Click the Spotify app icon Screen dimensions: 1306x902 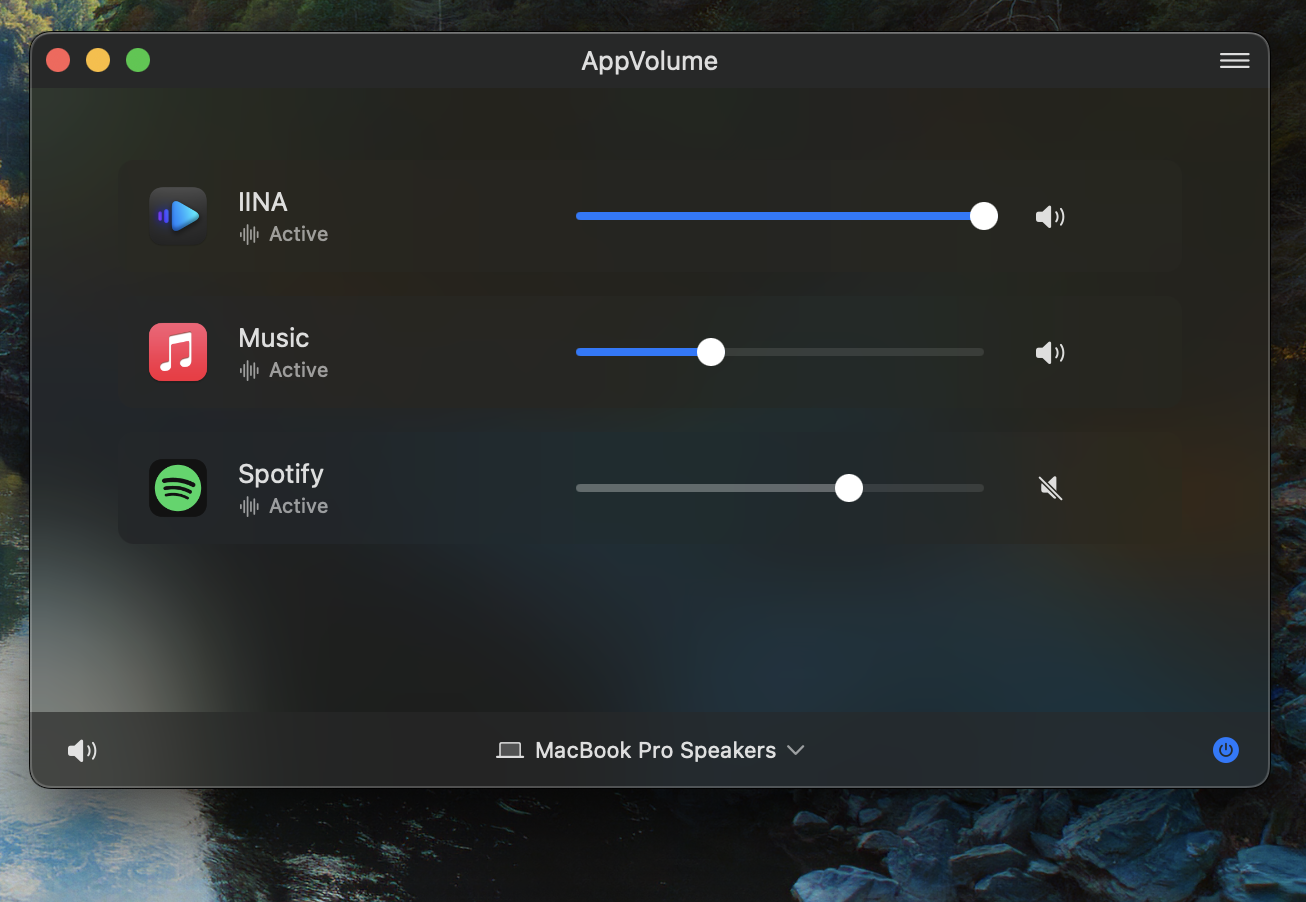click(x=178, y=488)
